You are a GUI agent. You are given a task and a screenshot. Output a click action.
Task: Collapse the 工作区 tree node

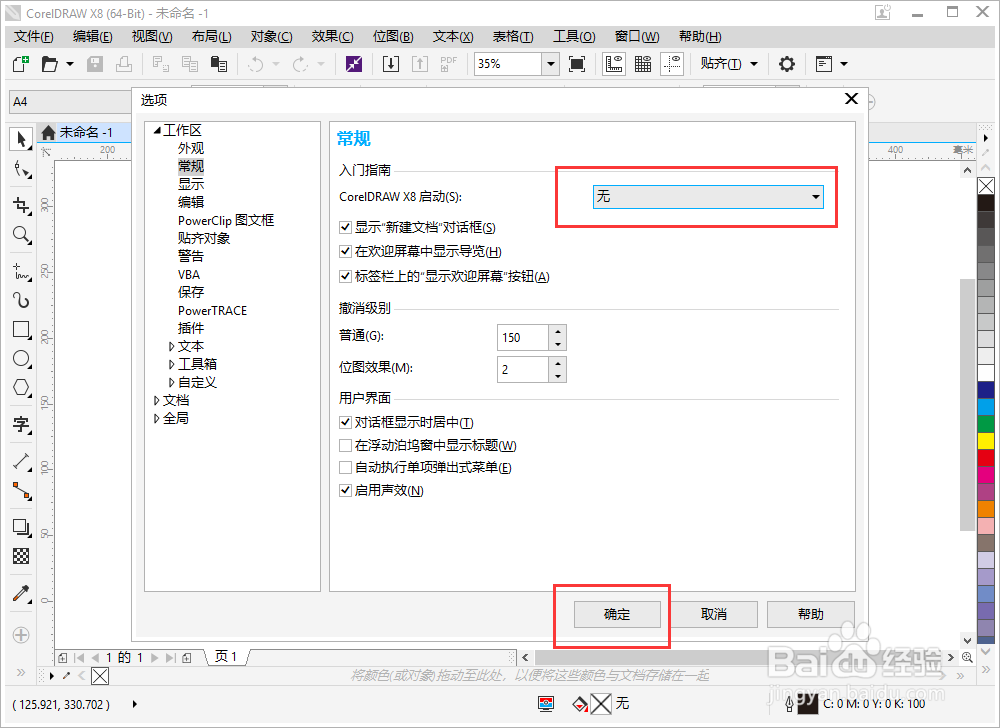157,131
